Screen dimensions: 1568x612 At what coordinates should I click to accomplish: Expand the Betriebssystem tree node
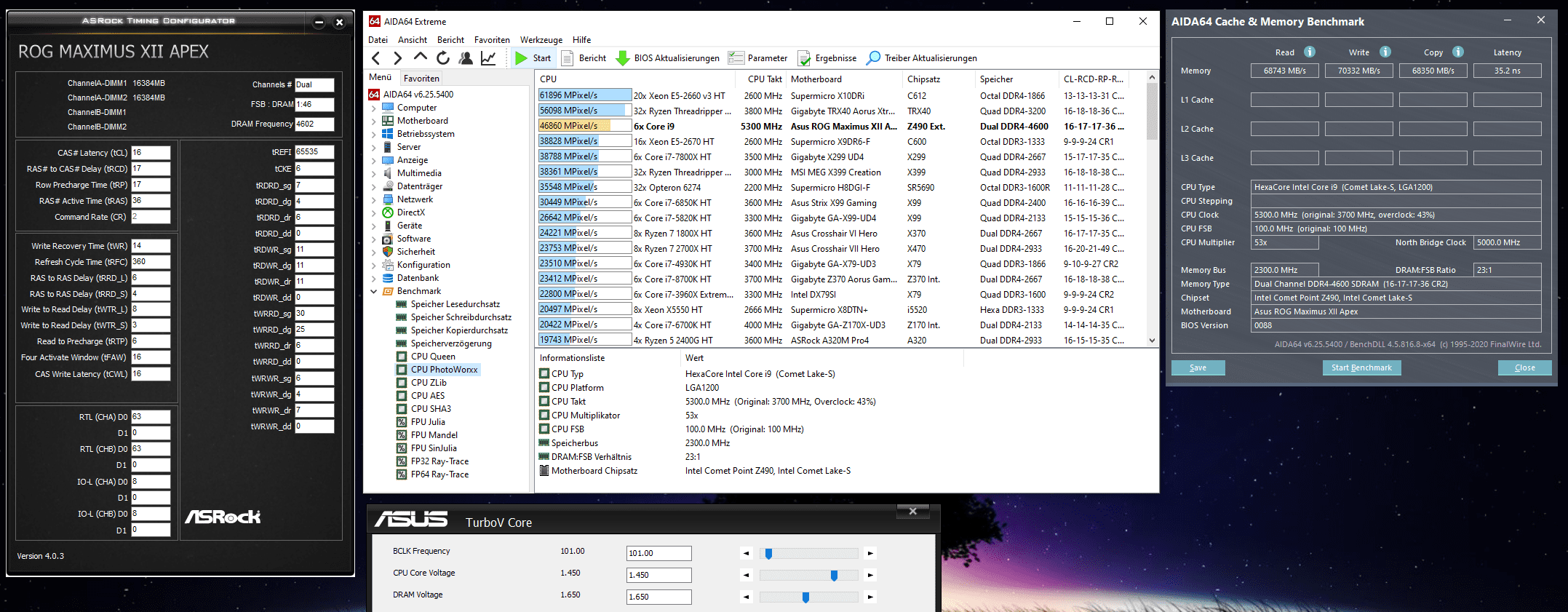pyautogui.click(x=374, y=134)
